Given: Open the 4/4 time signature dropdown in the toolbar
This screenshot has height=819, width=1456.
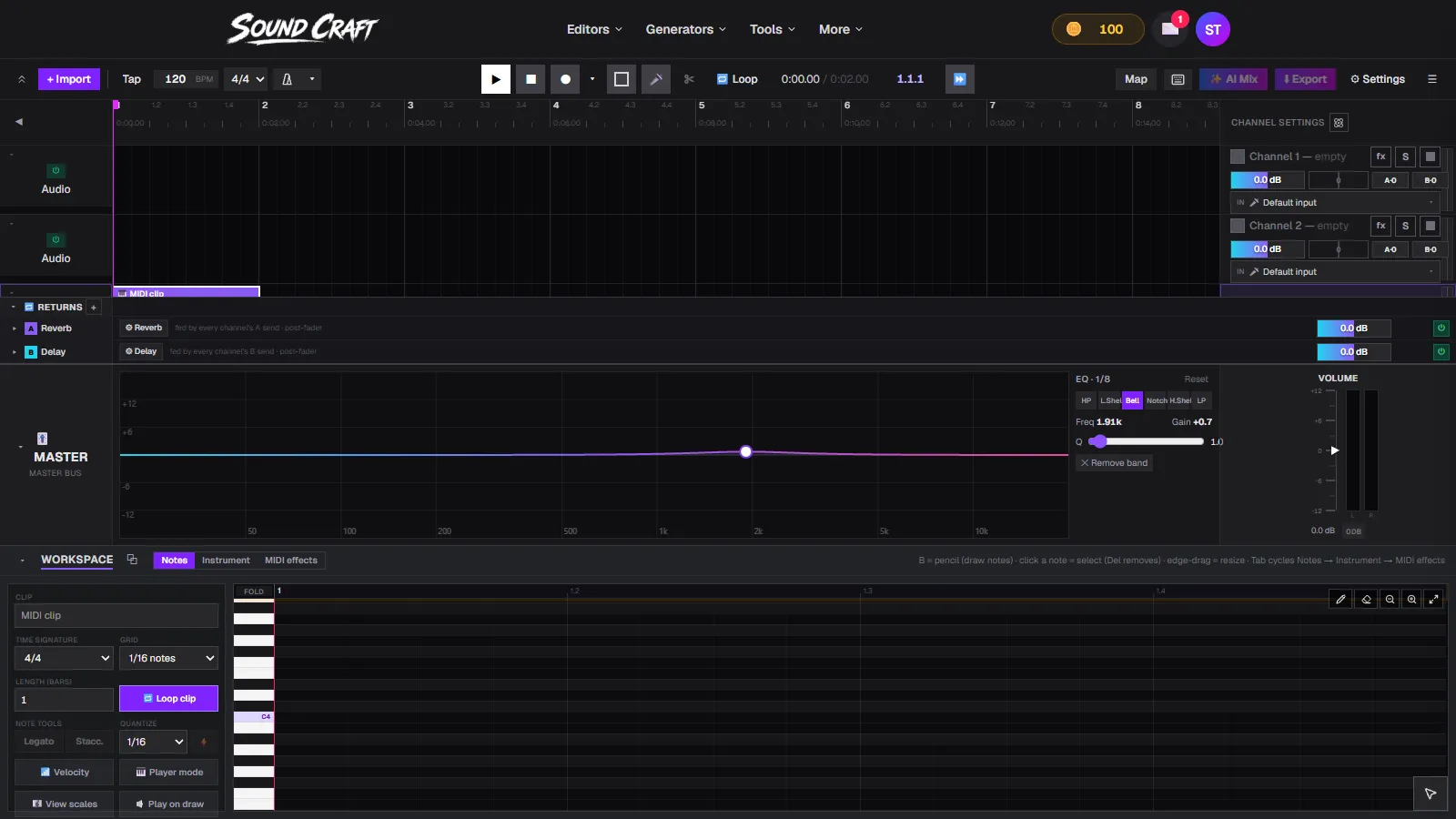Looking at the screenshot, I should click(247, 79).
